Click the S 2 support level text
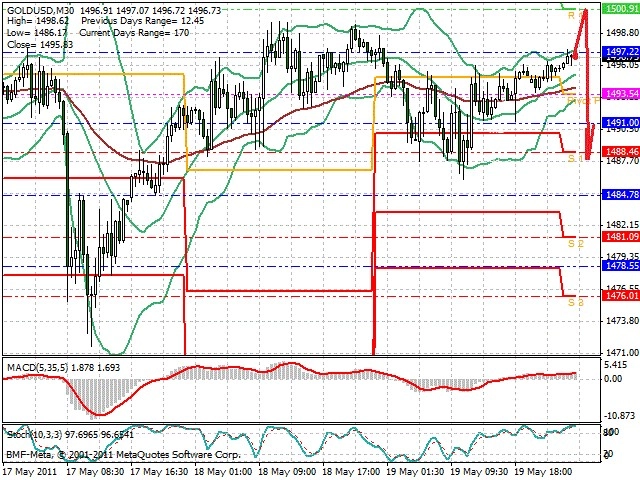 576,244
